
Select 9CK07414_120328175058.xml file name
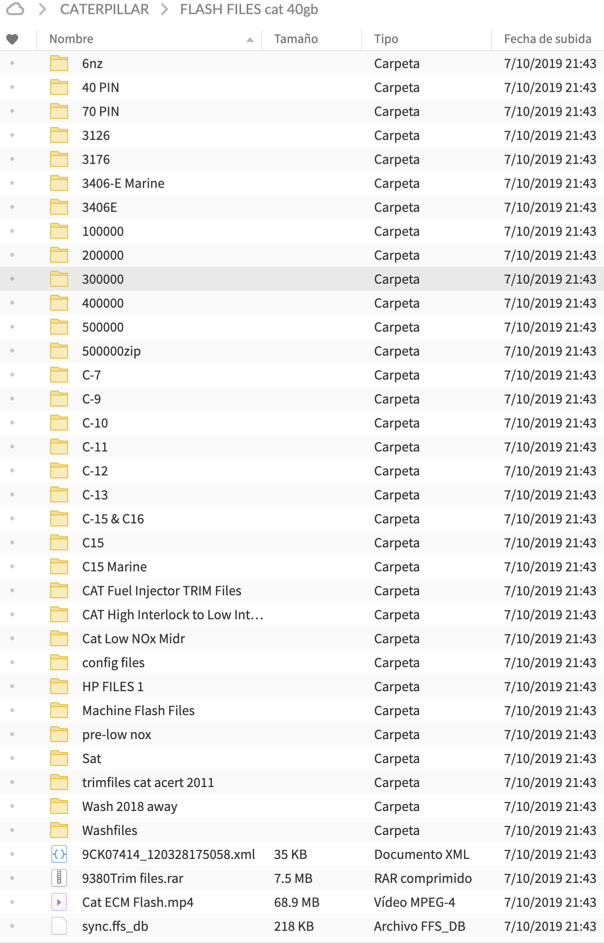point(169,855)
